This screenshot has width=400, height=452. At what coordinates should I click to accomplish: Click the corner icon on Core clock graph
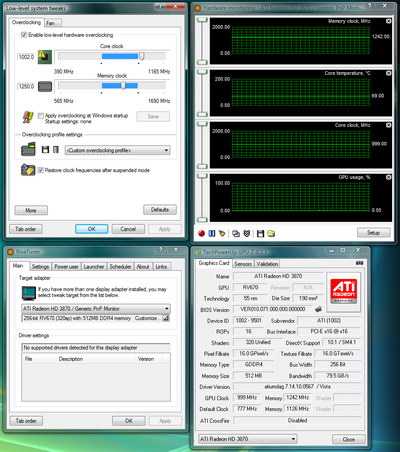click(388, 125)
